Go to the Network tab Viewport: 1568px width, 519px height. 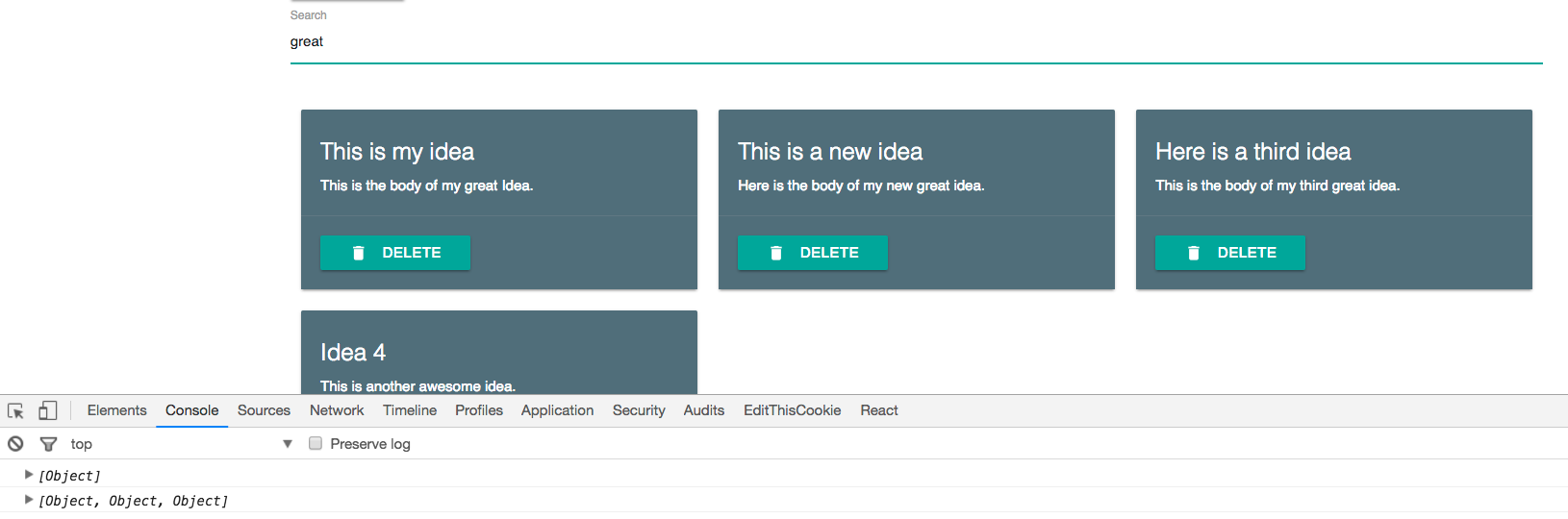coord(337,410)
